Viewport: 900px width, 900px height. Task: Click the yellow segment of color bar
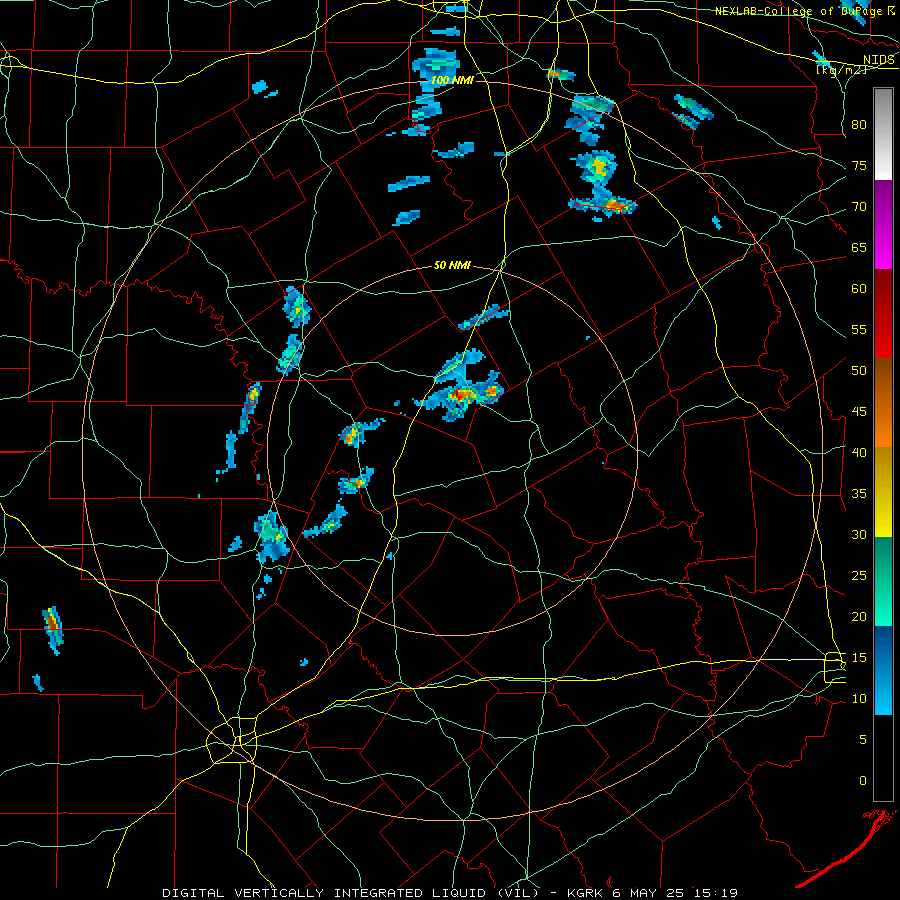coord(883,492)
